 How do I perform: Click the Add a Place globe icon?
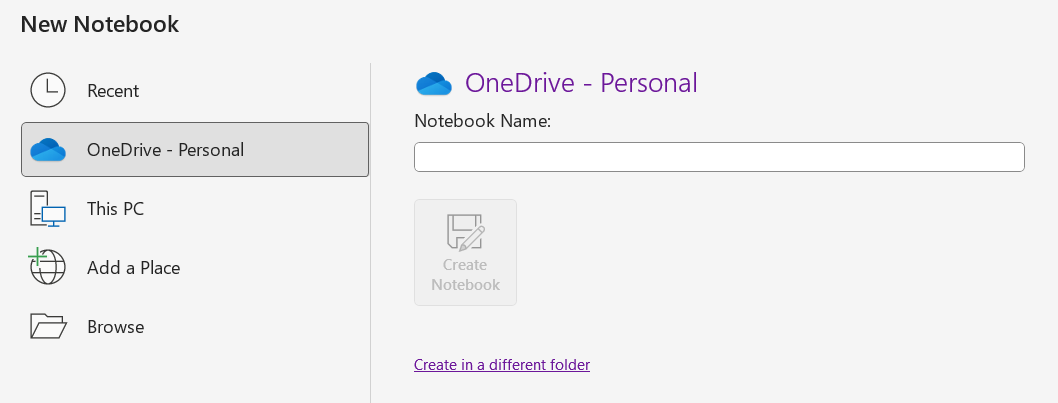pyautogui.click(x=47, y=267)
